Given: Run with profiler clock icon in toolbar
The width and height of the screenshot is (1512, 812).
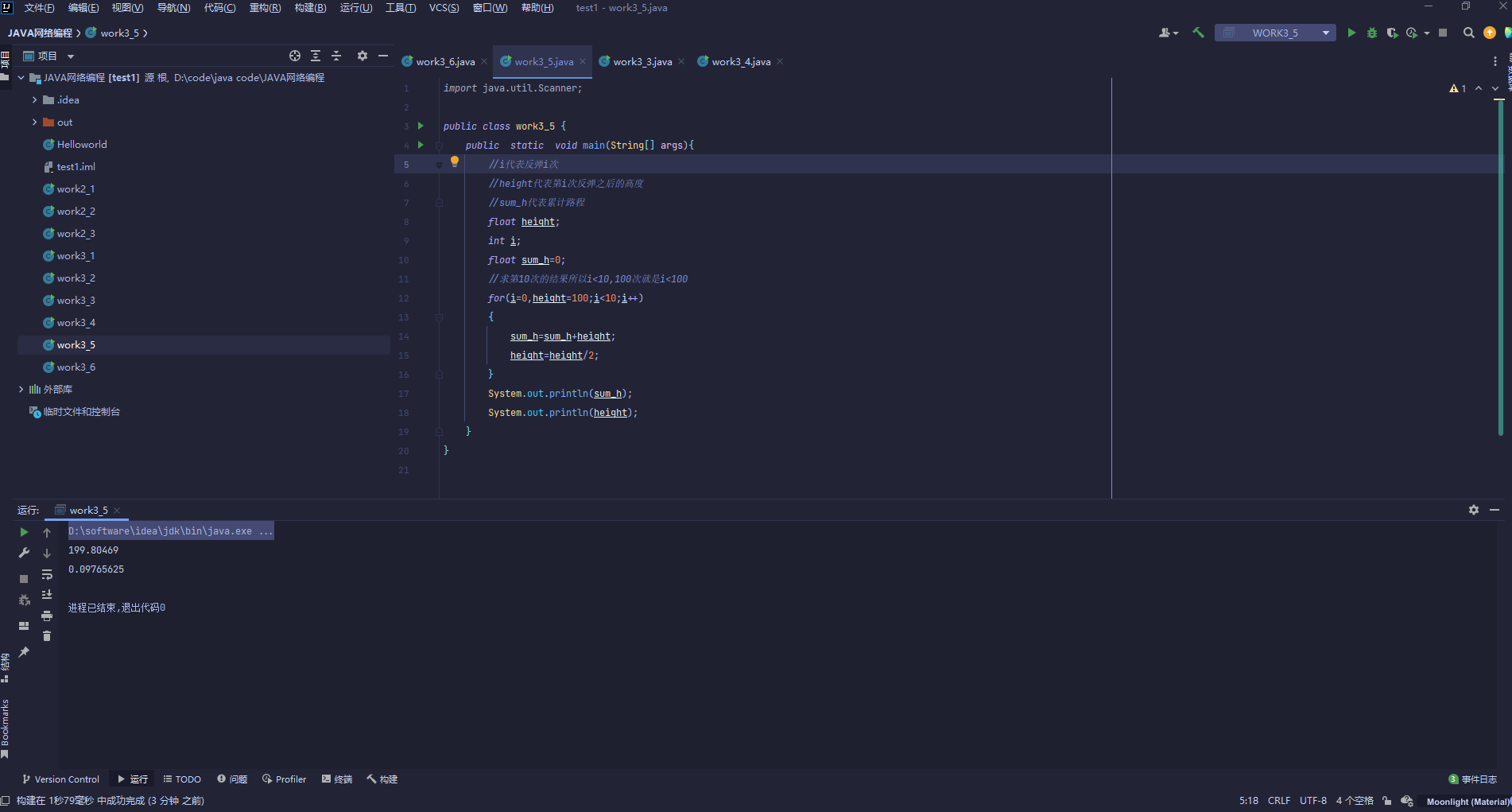Looking at the screenshot, I should pyautogui.click(x=1412, y=33).
